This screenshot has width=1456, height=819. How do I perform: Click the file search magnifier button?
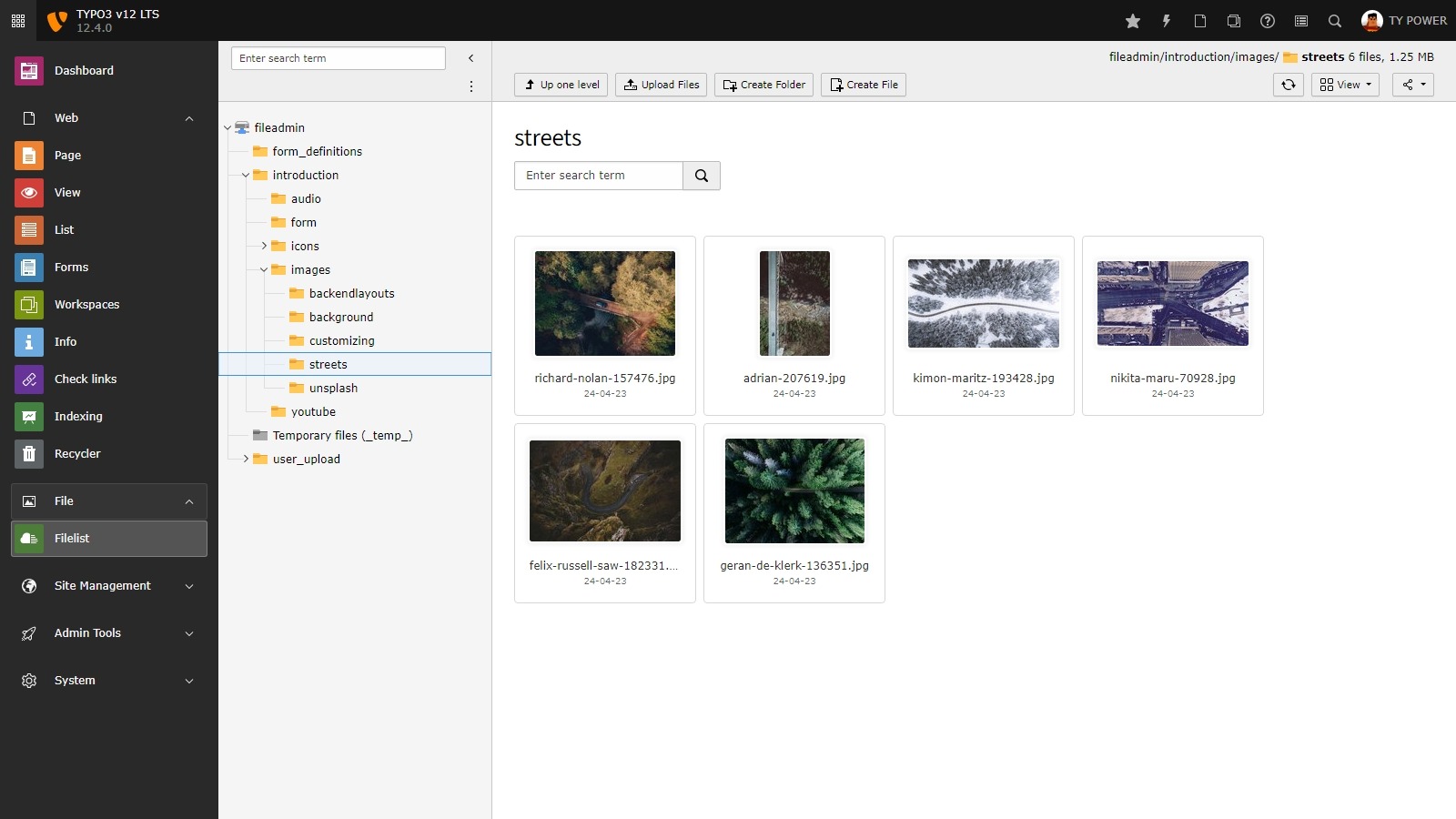(x=702, y=176)
